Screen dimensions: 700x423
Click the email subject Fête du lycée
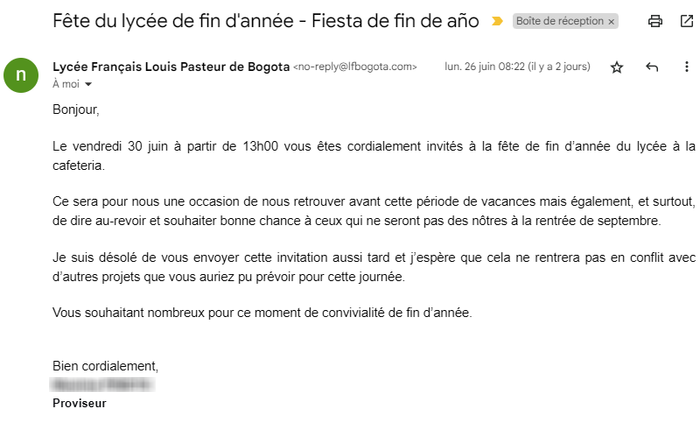[265, 20]
